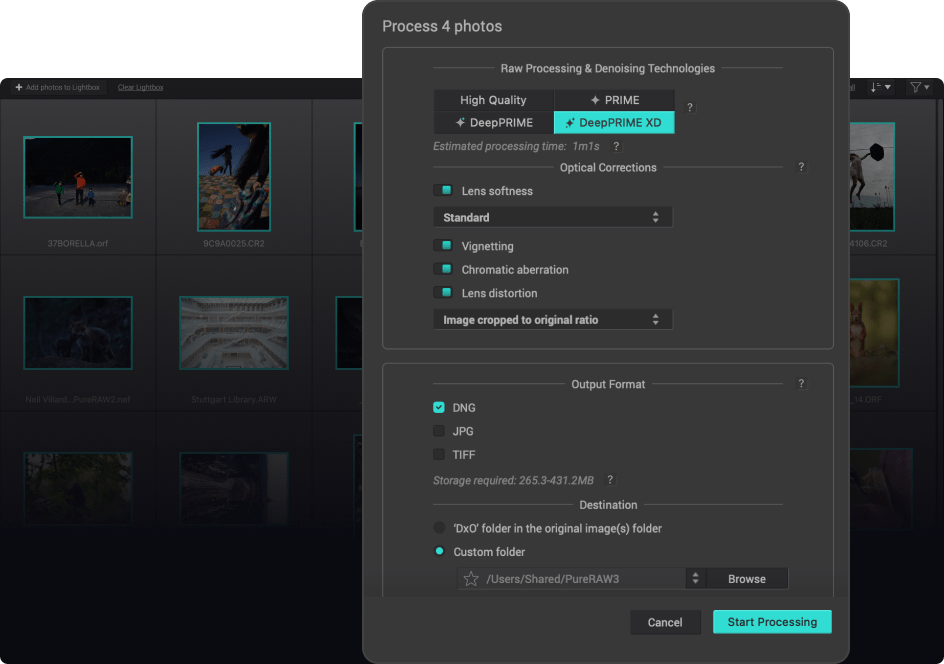This screenshot has height=664, width=944.
Task: Select the DeepPRIME XD denoising mode
Action: coord(614,123)
